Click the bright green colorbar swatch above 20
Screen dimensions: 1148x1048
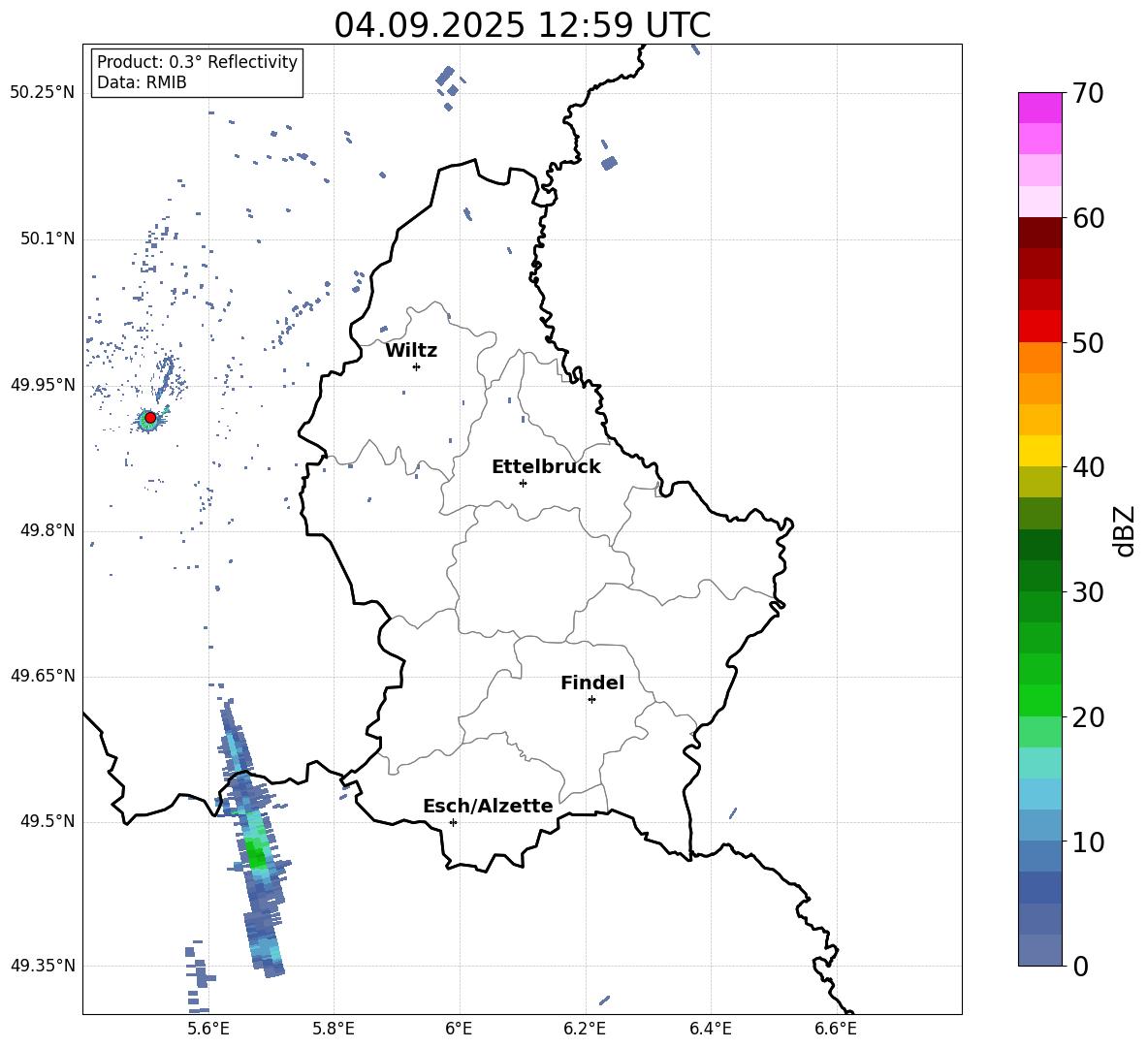[1039, 700]
